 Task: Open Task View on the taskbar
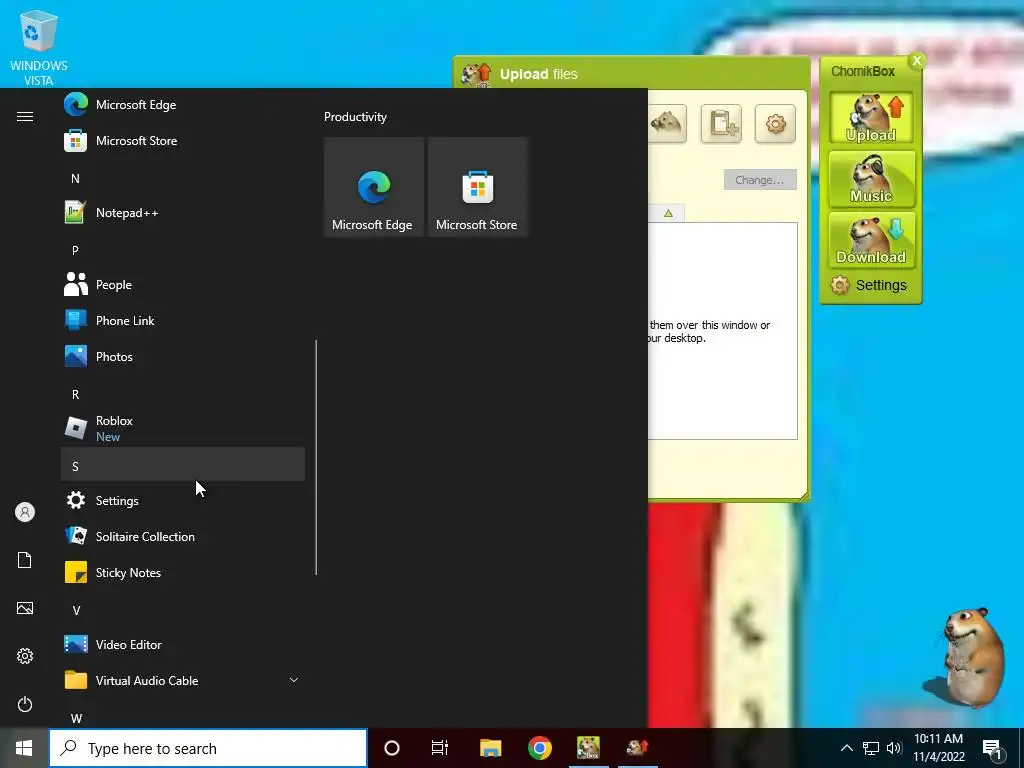(440, 748)
